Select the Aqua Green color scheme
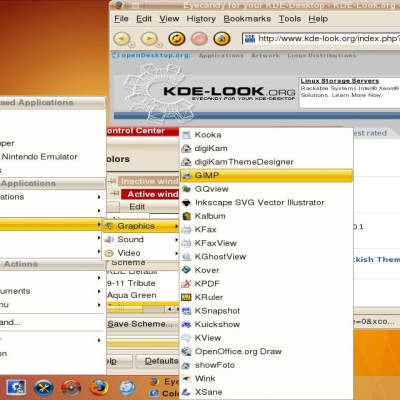The width and height of the screenshot is (400, 400). (x=132, y=295)
